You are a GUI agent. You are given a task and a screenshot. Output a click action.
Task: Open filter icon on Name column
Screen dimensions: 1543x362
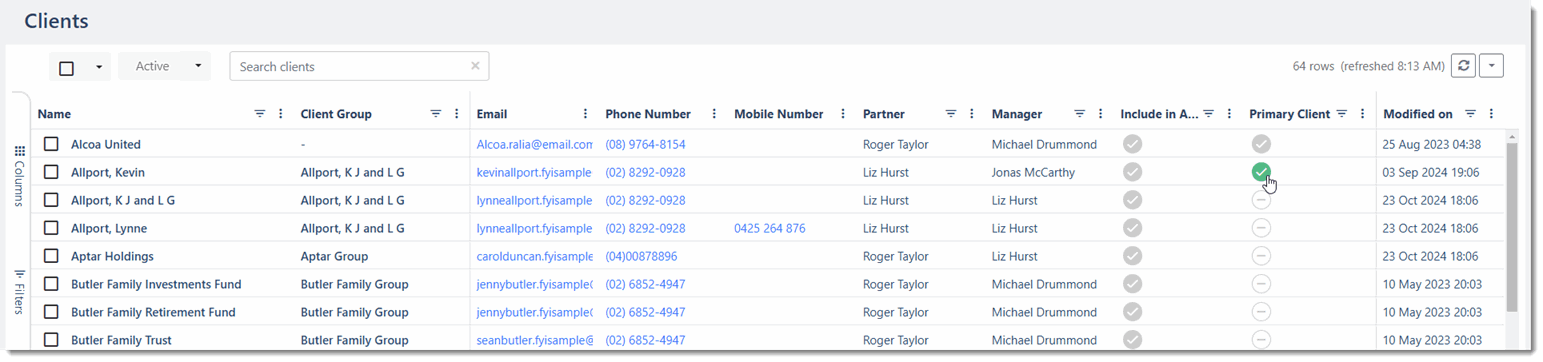point(260,114)
